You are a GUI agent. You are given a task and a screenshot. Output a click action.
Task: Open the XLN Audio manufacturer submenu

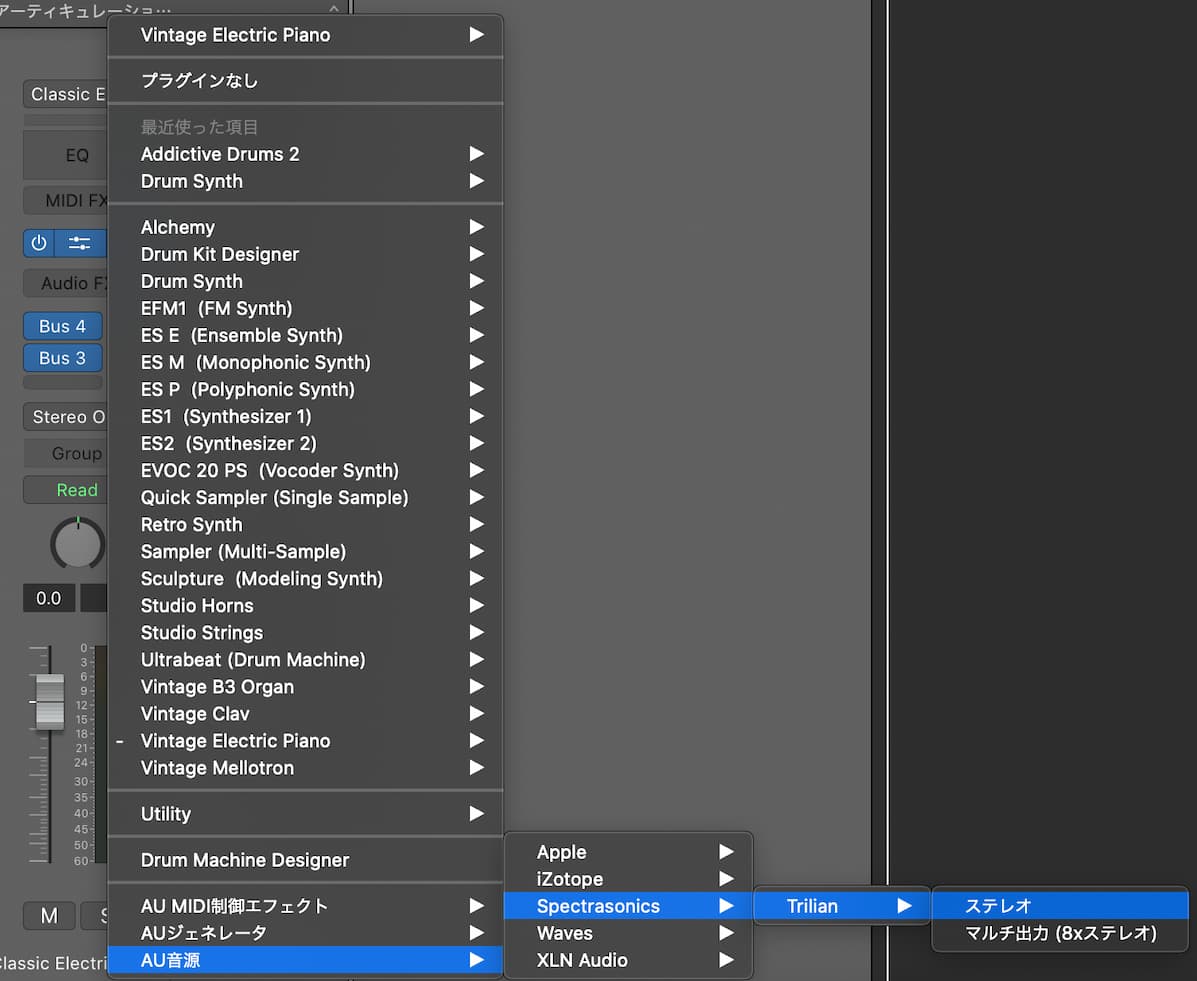tap(628, 960)
